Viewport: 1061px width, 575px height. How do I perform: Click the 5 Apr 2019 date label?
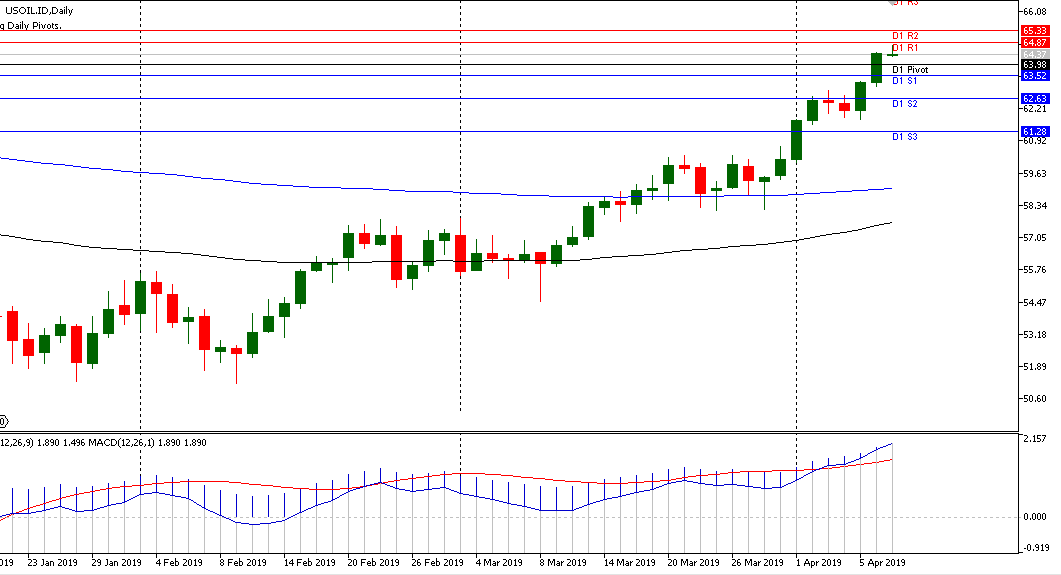[882, 562]
